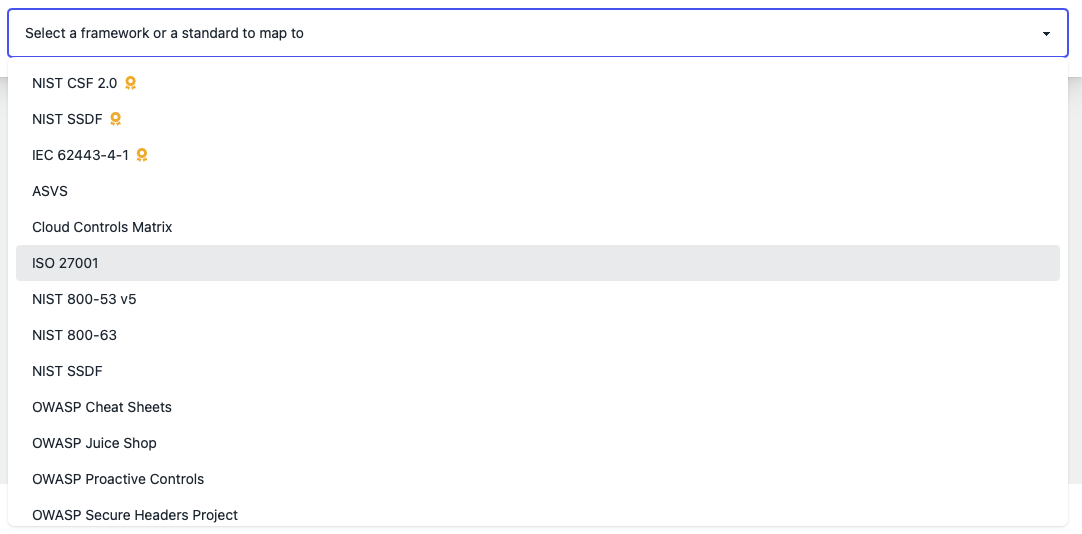This screenshot has height=534, width=1082.
Task: Select NIST 800-53 v5
Action: tap(84, 299)
